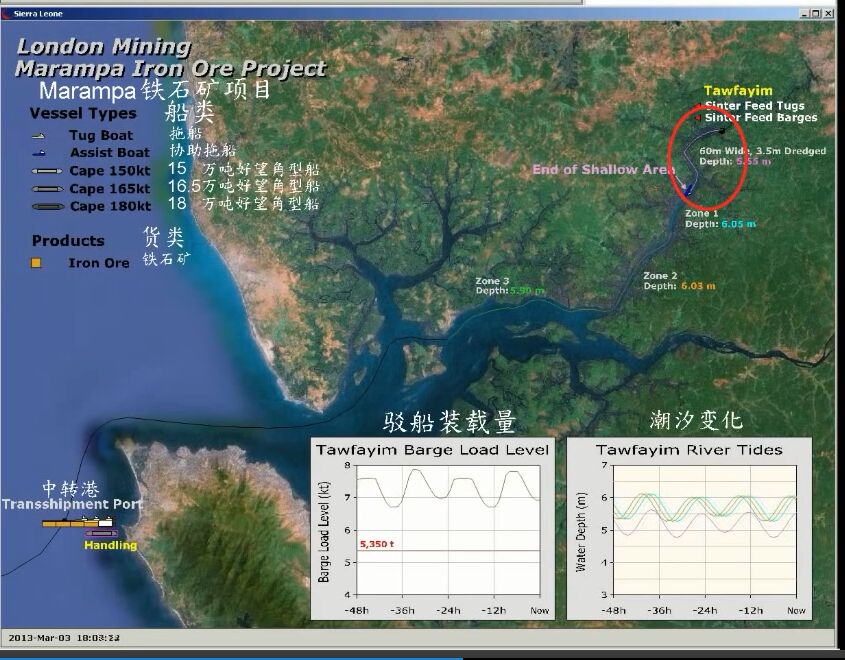Click the Barge Load Level curve plot area

tap(448, 530)
